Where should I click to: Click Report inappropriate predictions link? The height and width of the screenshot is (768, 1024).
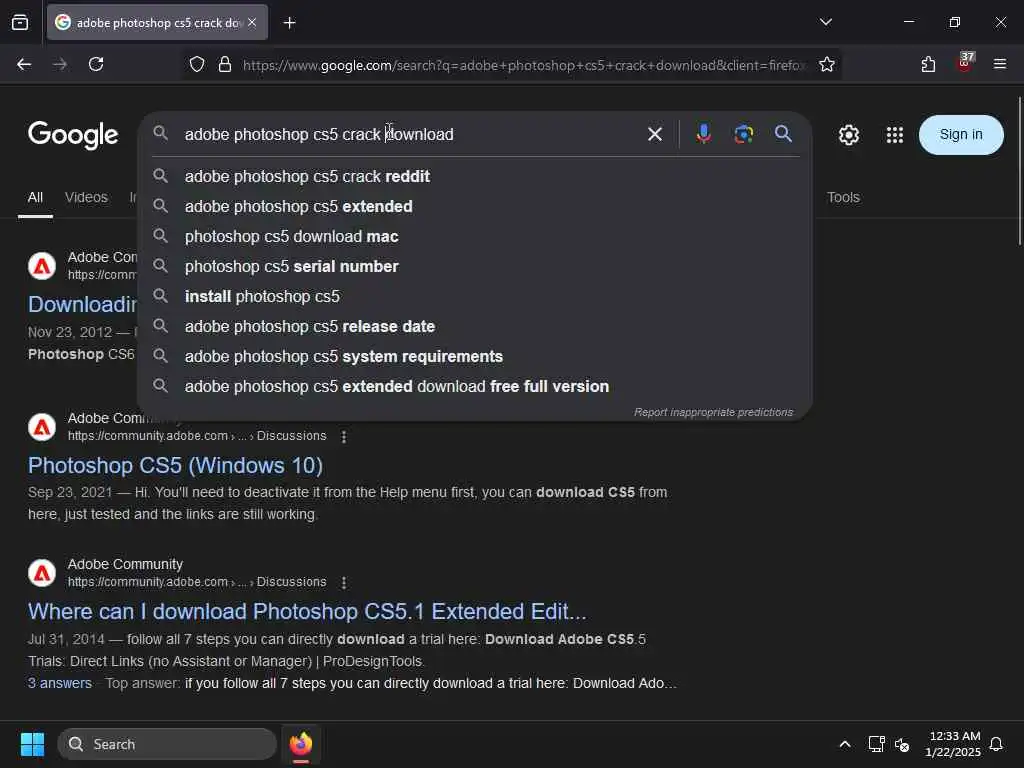click(713, 412)
